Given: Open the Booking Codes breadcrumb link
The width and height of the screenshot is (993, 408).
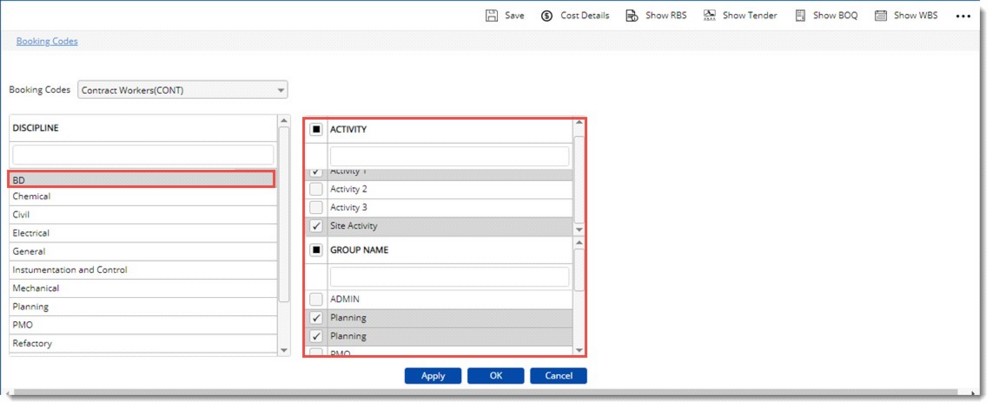Looking at the screenshot, I should tap(47, 41).
